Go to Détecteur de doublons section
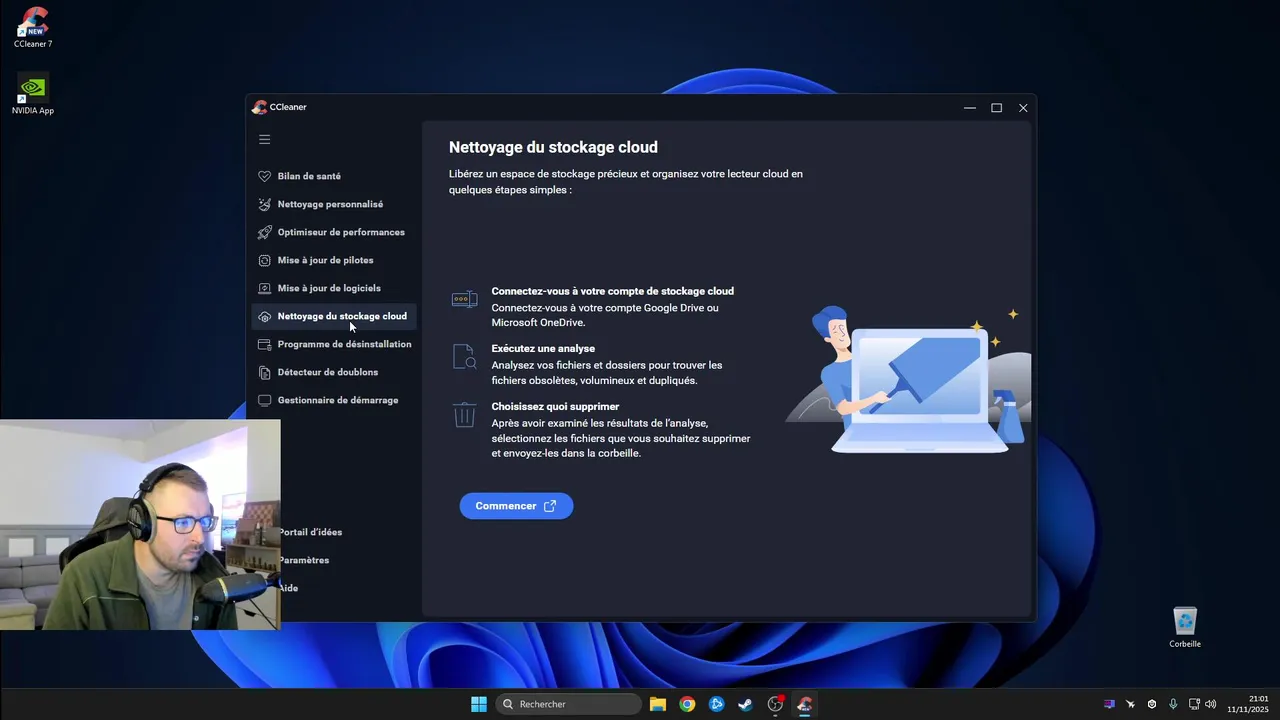Image resolution: width=1280 pixels, height=720 pixels. (328, 372)
